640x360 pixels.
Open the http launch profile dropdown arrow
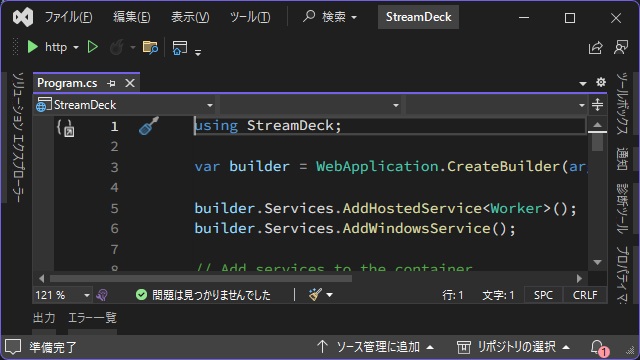[x=76, y=47]
